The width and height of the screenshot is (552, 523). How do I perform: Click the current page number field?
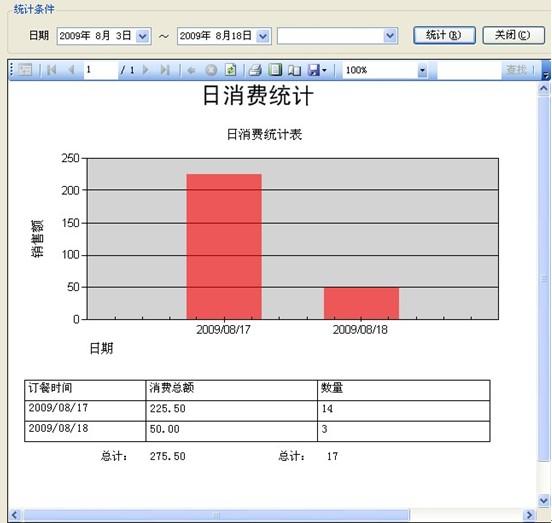click(101, 70)
